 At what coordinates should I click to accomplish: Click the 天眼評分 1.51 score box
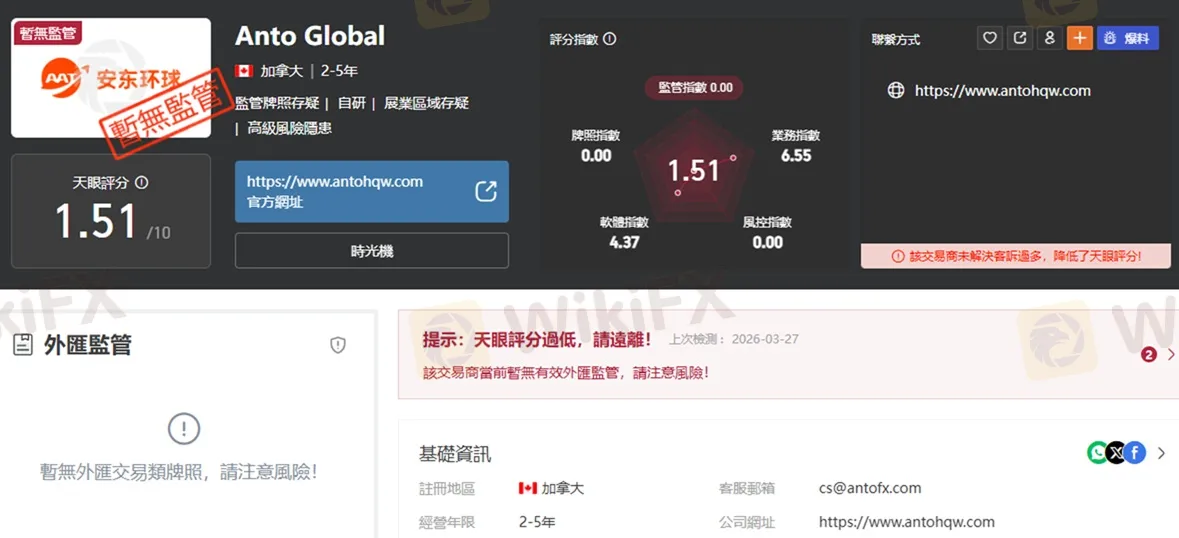(111, 211)
